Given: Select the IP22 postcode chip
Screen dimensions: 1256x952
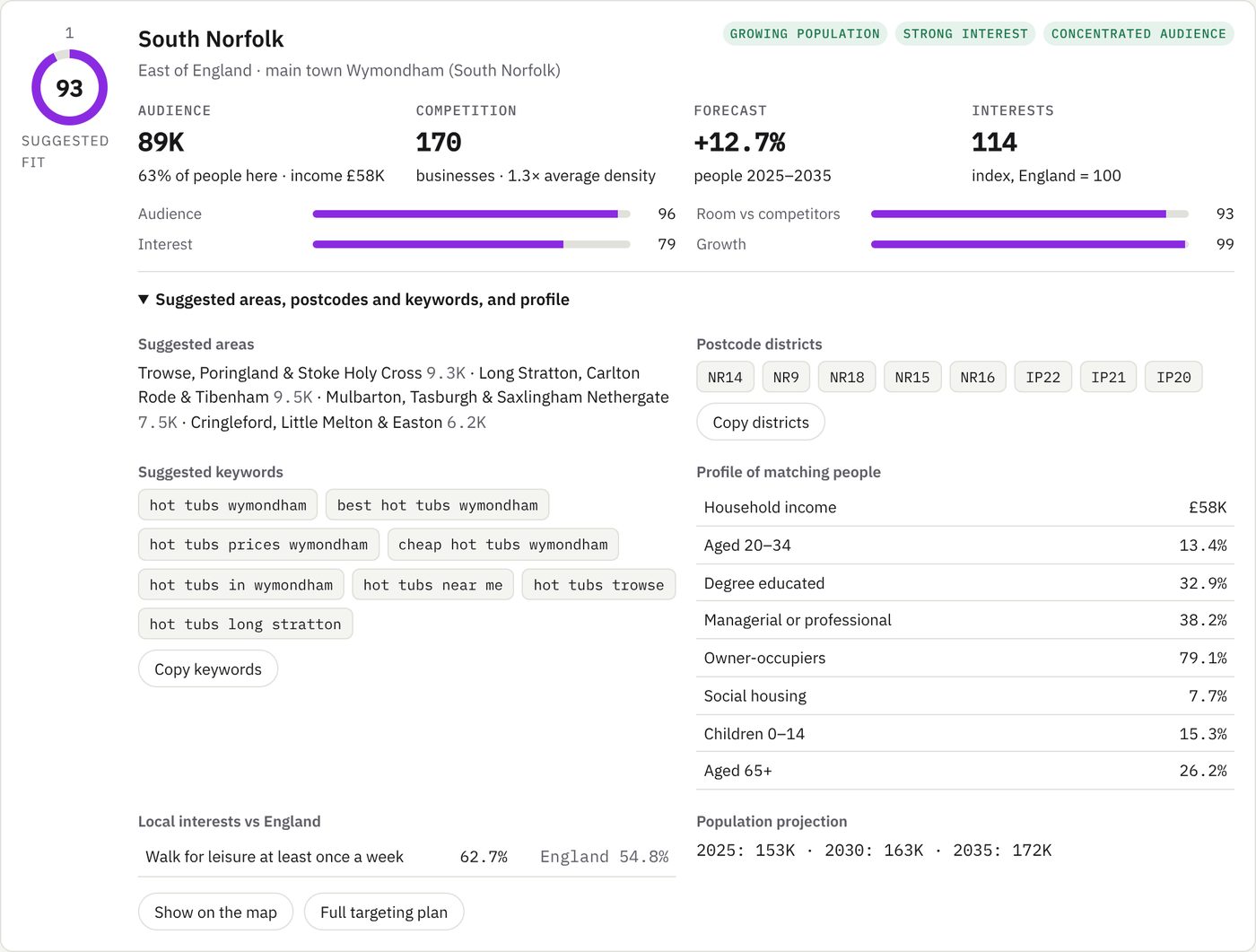Looking at the screenshot, I should click(1043, 378).
